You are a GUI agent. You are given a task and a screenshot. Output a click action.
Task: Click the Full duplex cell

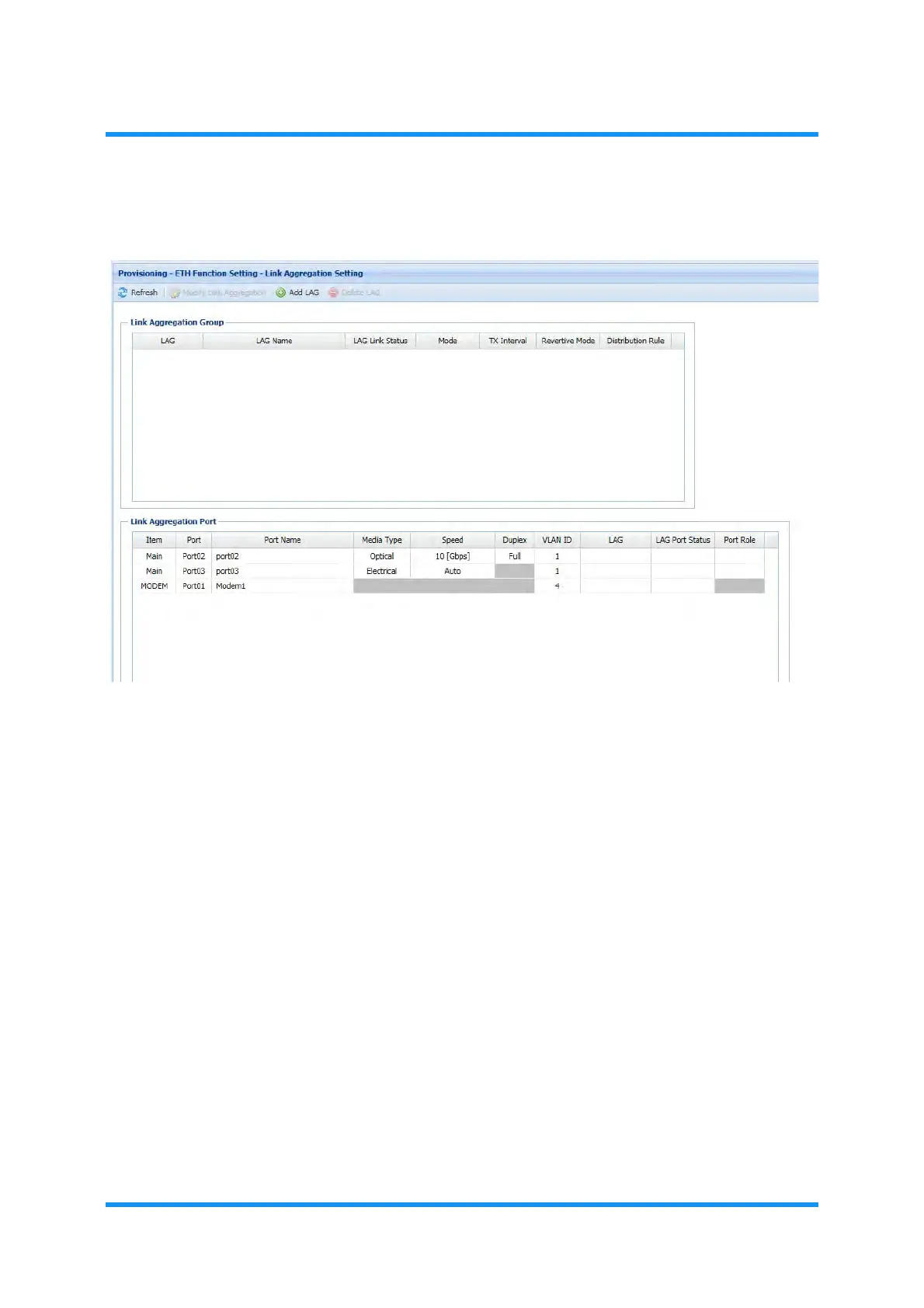point(515,557)
